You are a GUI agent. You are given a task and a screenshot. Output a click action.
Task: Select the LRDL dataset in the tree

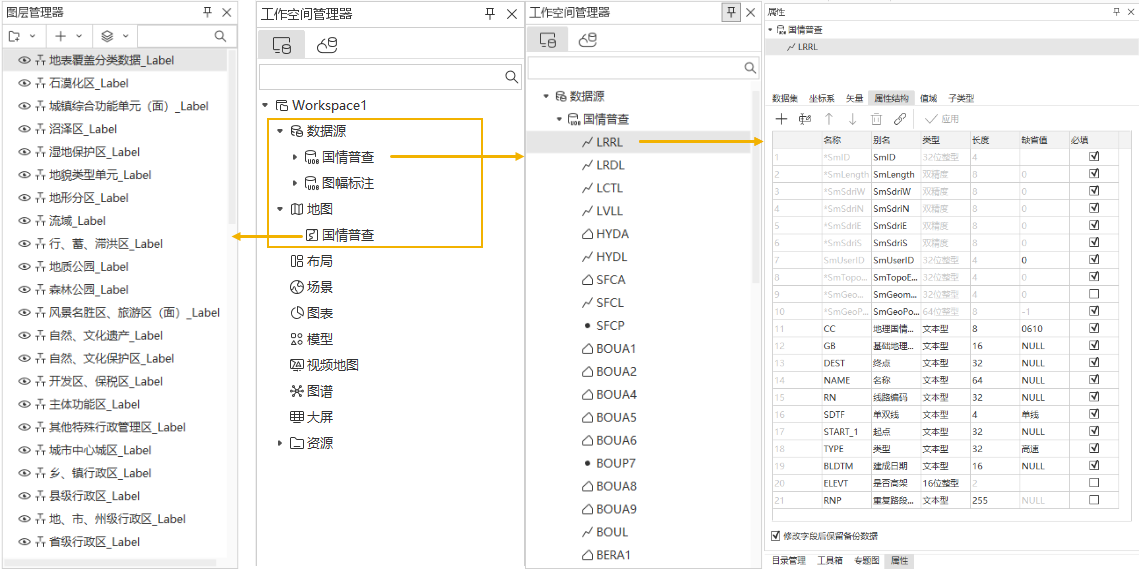[x=610, y=165]
